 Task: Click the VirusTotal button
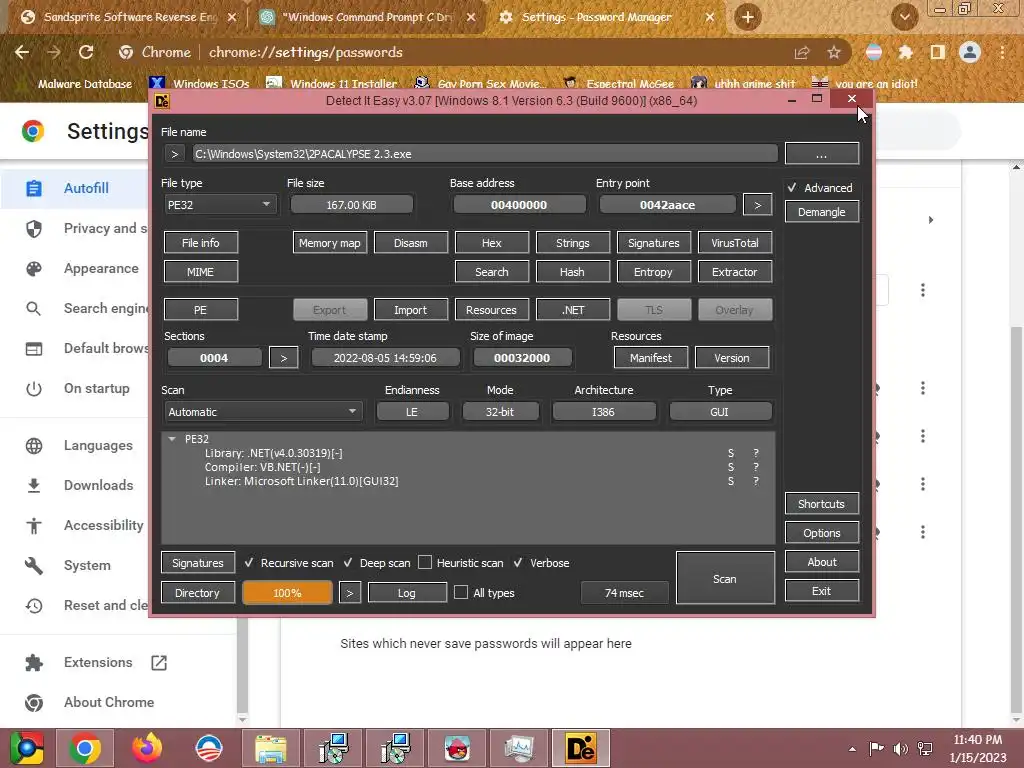(735, 243)
